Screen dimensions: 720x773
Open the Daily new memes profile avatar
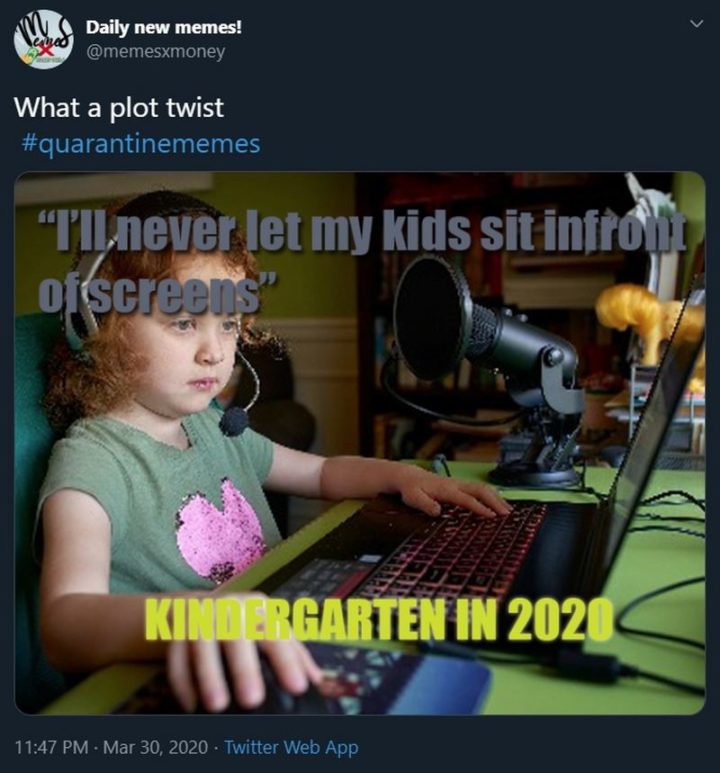click(x=43, y=39)
